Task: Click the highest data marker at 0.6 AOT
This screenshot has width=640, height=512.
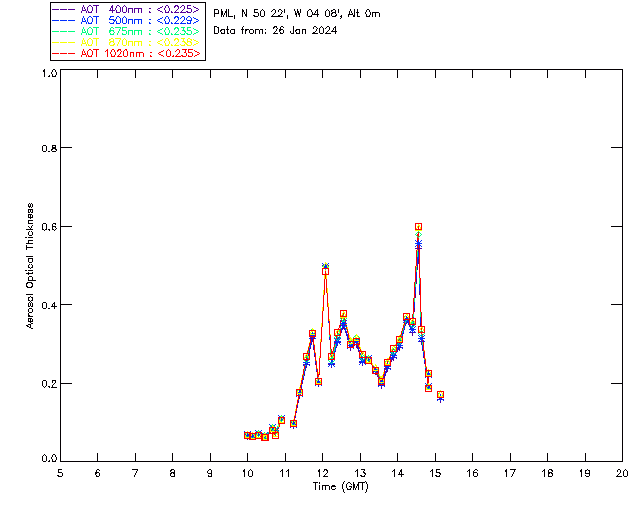Action: tap(418, 227)
